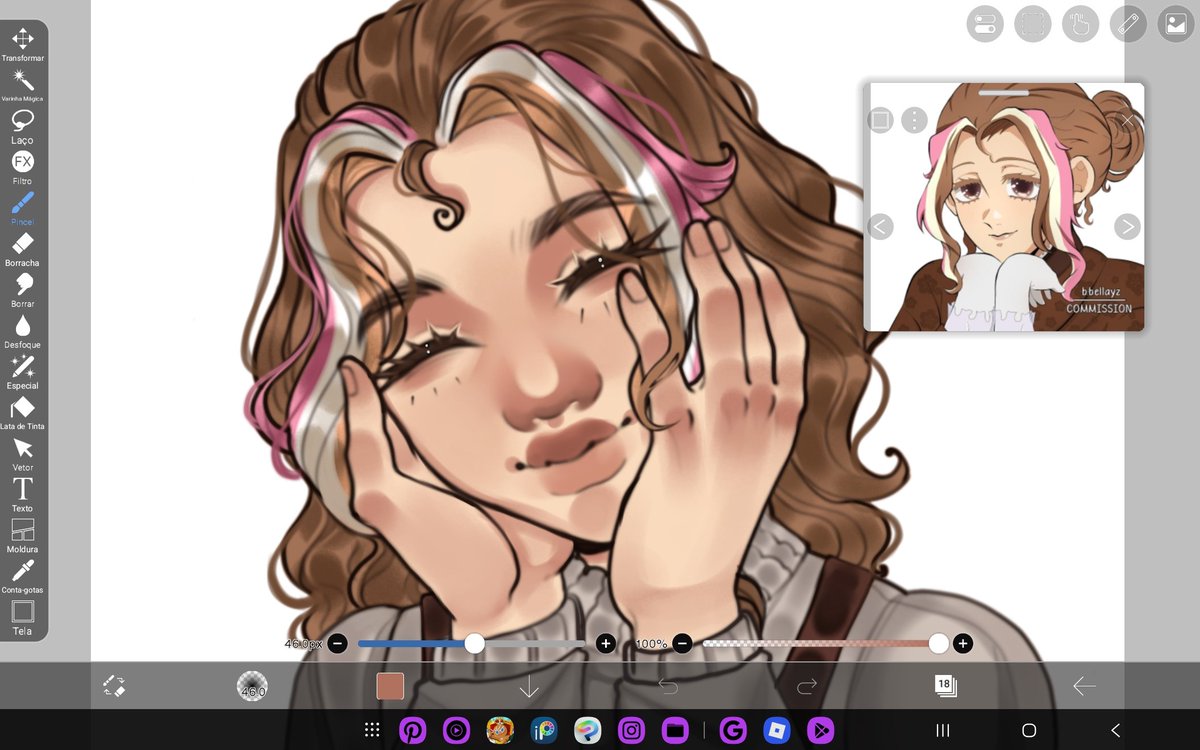The image size is (1200, 750).
Task: Redo the last action
Action: (x=807, y=686)
